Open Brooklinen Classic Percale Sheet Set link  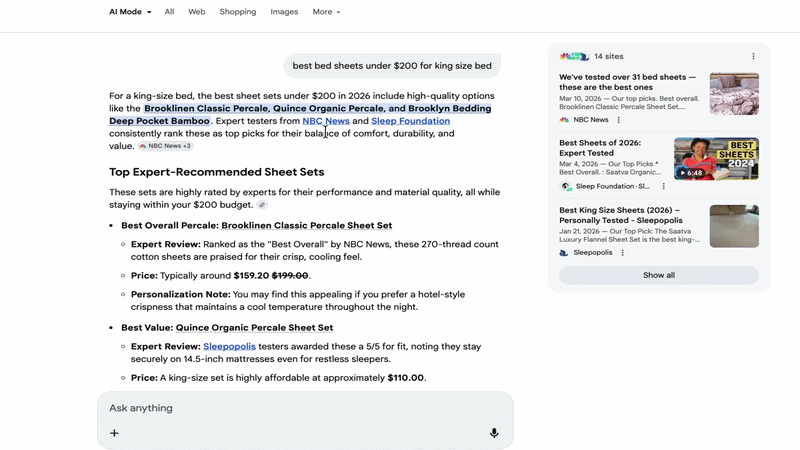coord(307,226)
